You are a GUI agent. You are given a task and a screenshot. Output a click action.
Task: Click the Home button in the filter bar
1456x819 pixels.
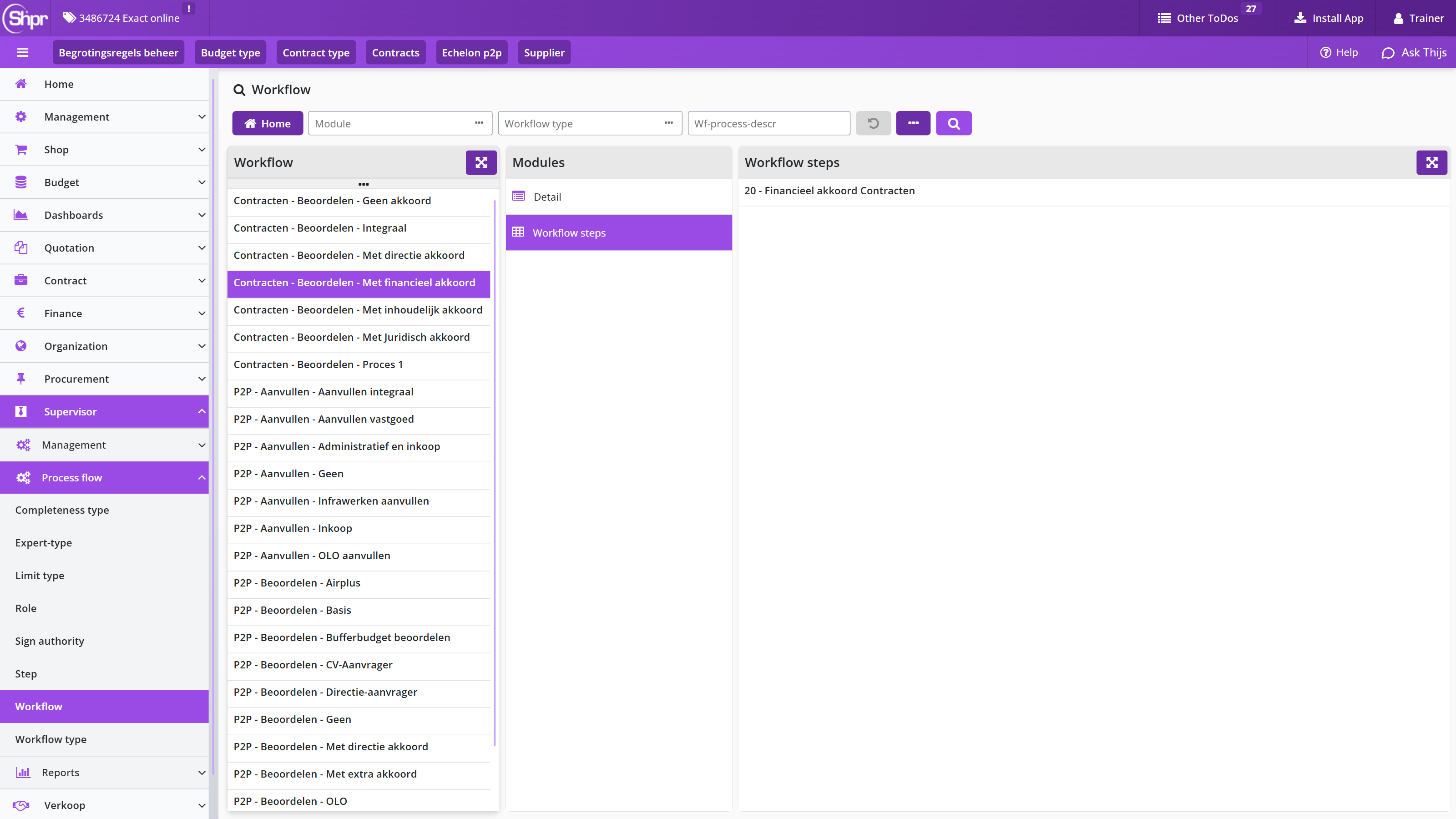coord(268,123)
